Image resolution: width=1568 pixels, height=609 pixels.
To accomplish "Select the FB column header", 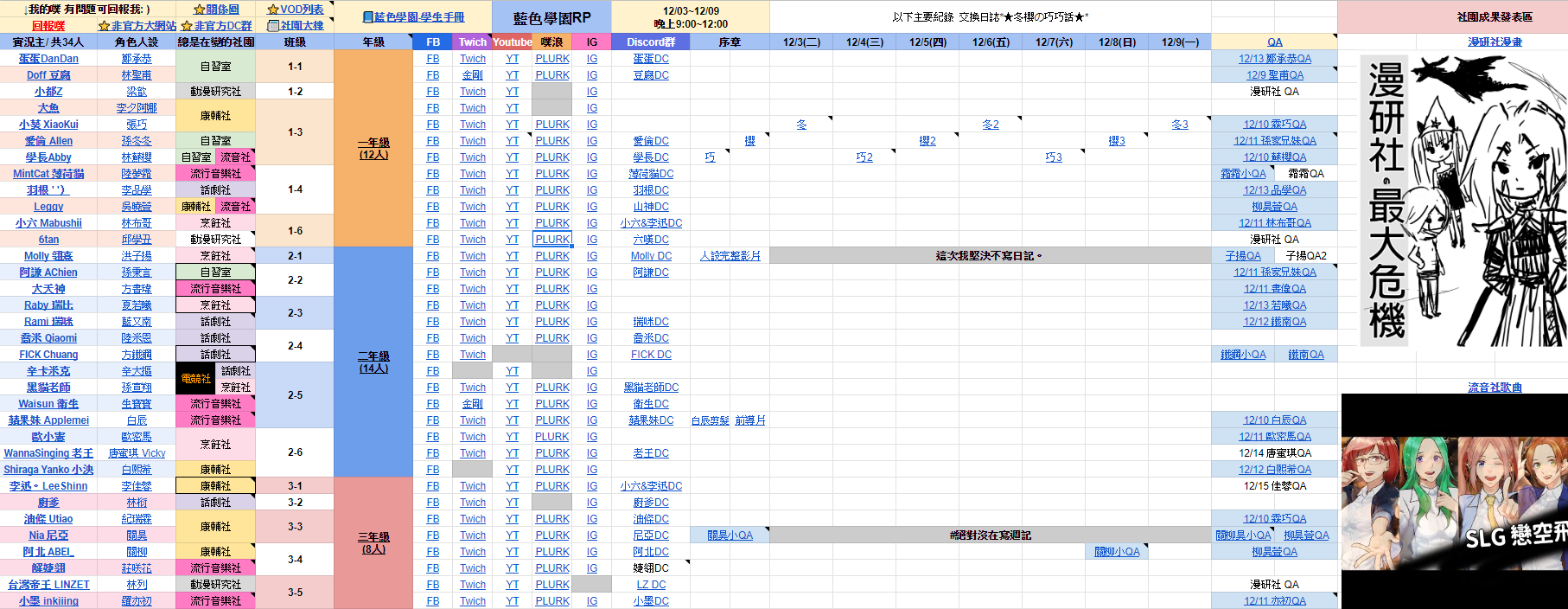I will 433,42.
